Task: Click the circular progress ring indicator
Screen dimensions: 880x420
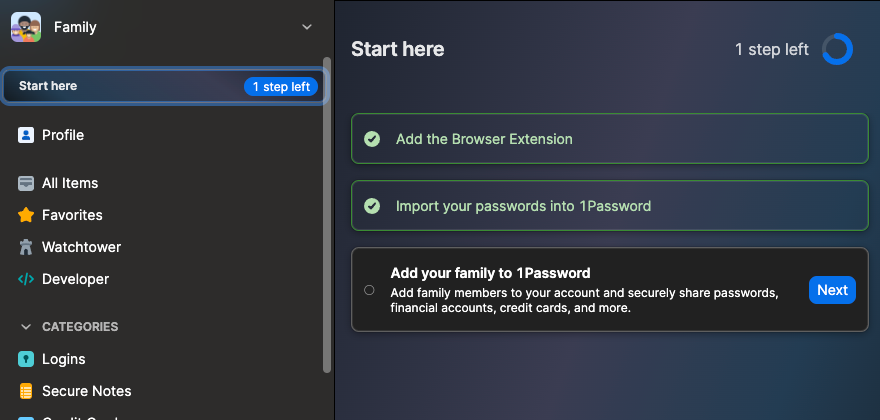Action: [837, 49]
